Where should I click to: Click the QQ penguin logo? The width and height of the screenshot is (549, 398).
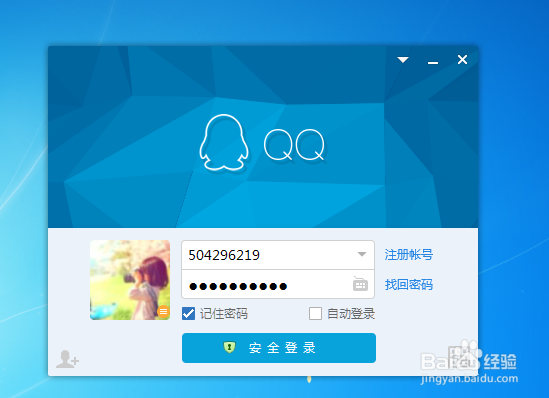224,142
